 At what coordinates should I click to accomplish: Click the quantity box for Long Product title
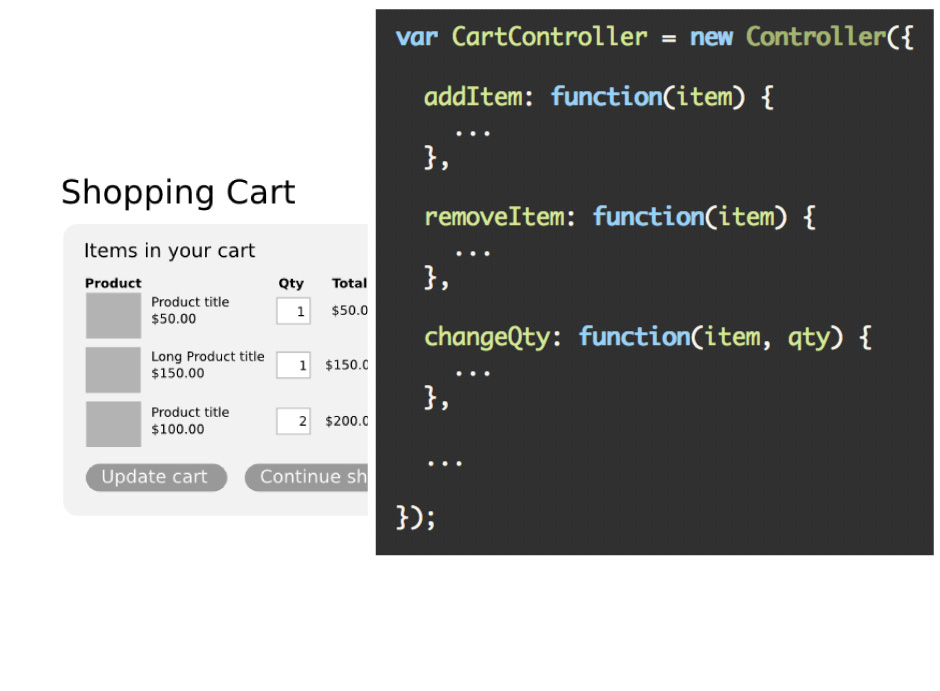[293, 365]
